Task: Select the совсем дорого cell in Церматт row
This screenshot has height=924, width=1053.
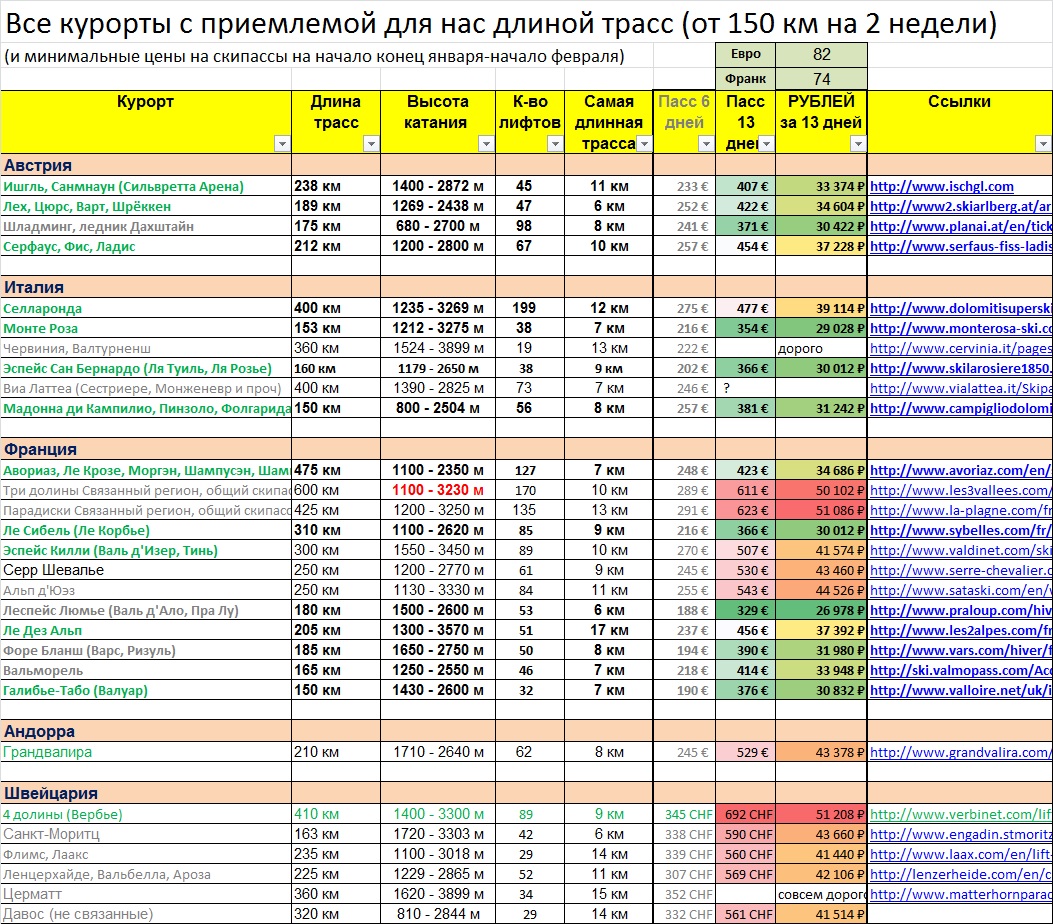Action: point(821,894)
